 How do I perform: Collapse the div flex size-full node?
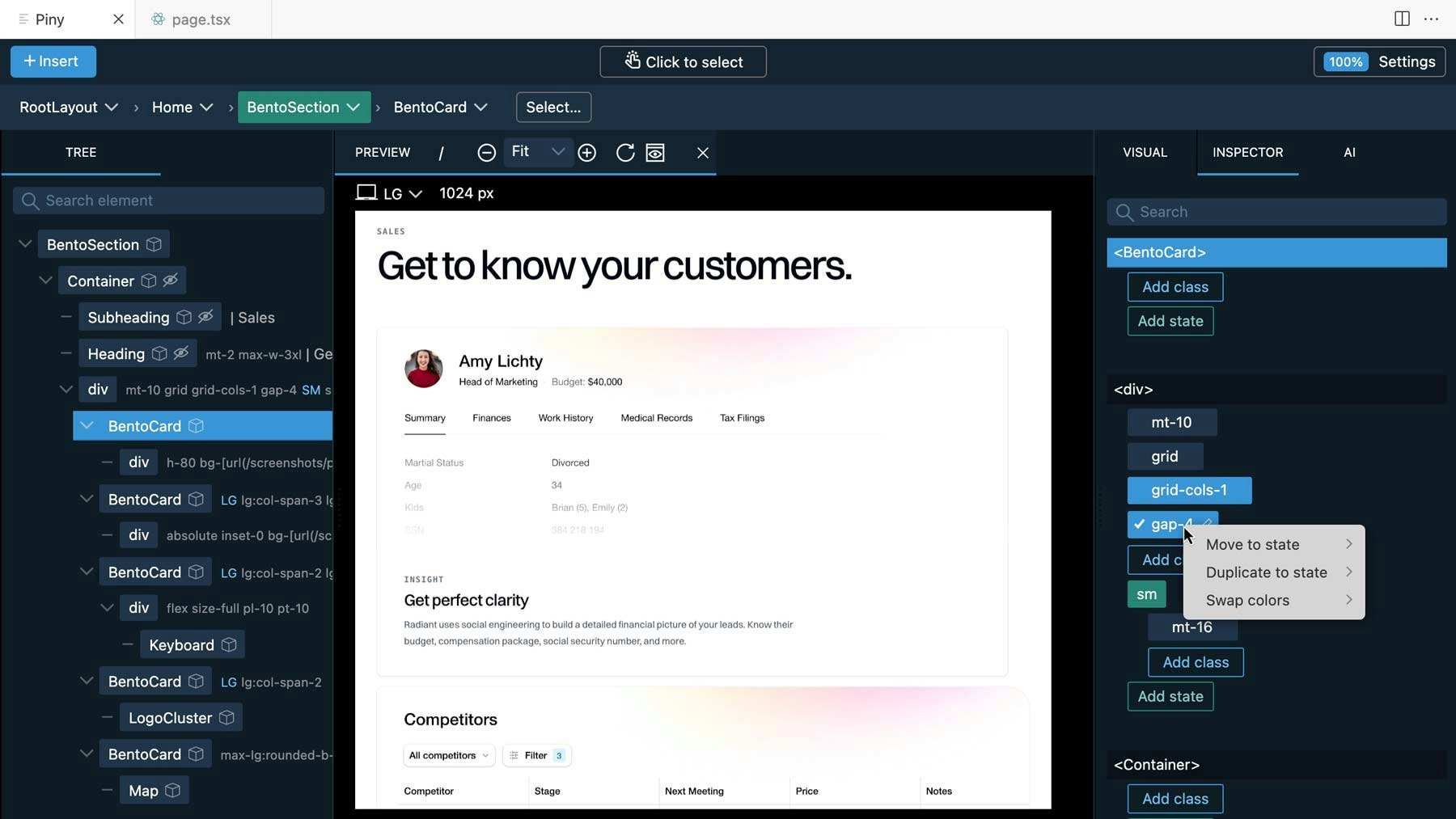107,607
